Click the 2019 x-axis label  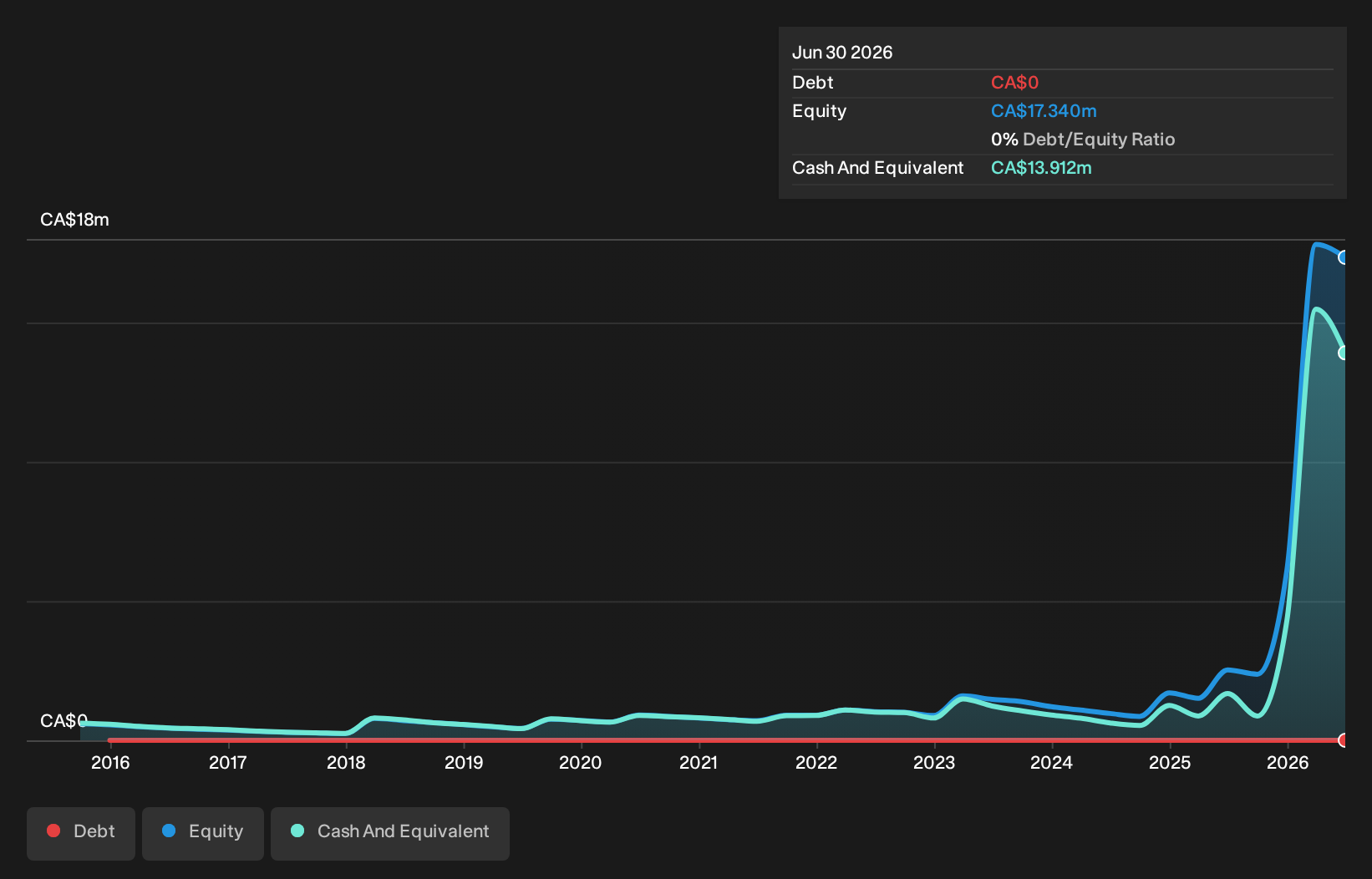click(464, 762)
